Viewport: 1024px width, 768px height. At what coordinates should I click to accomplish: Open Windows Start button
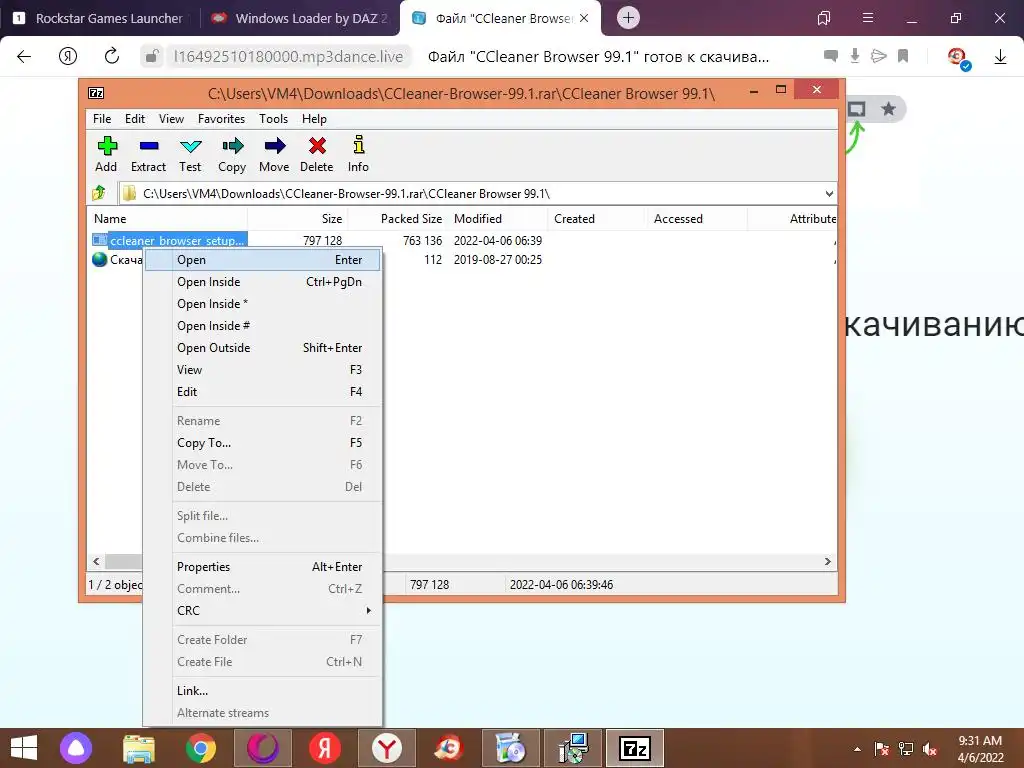[24, 748]
